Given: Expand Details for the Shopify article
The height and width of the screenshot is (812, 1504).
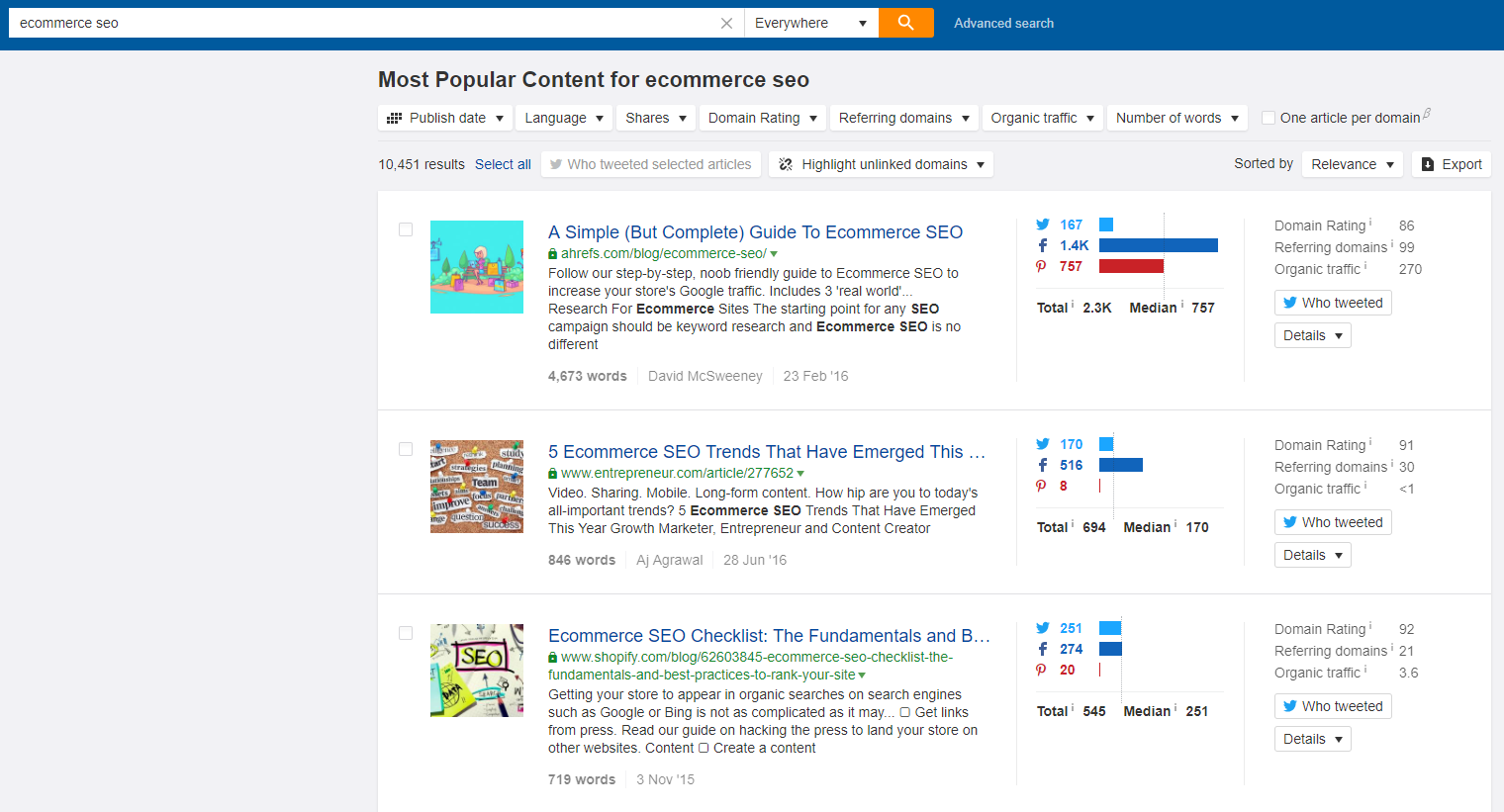Looking at the screenshot, I should [1313, 739].
